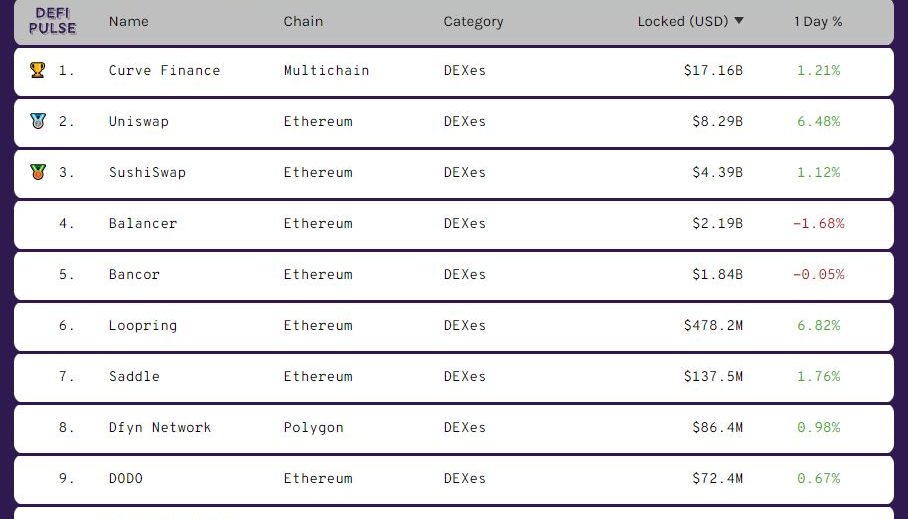The image size is (908, 519).
Task: Toggle the Locked (USD) sort arrow
Action: tap(739, 21)
